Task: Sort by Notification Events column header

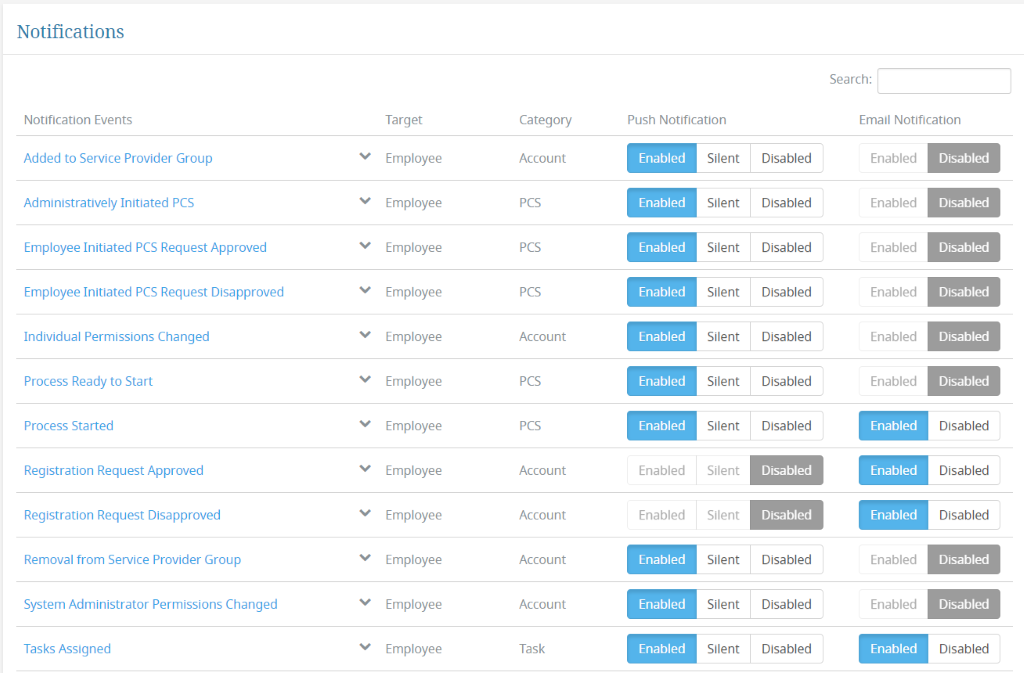Action: 78,119
